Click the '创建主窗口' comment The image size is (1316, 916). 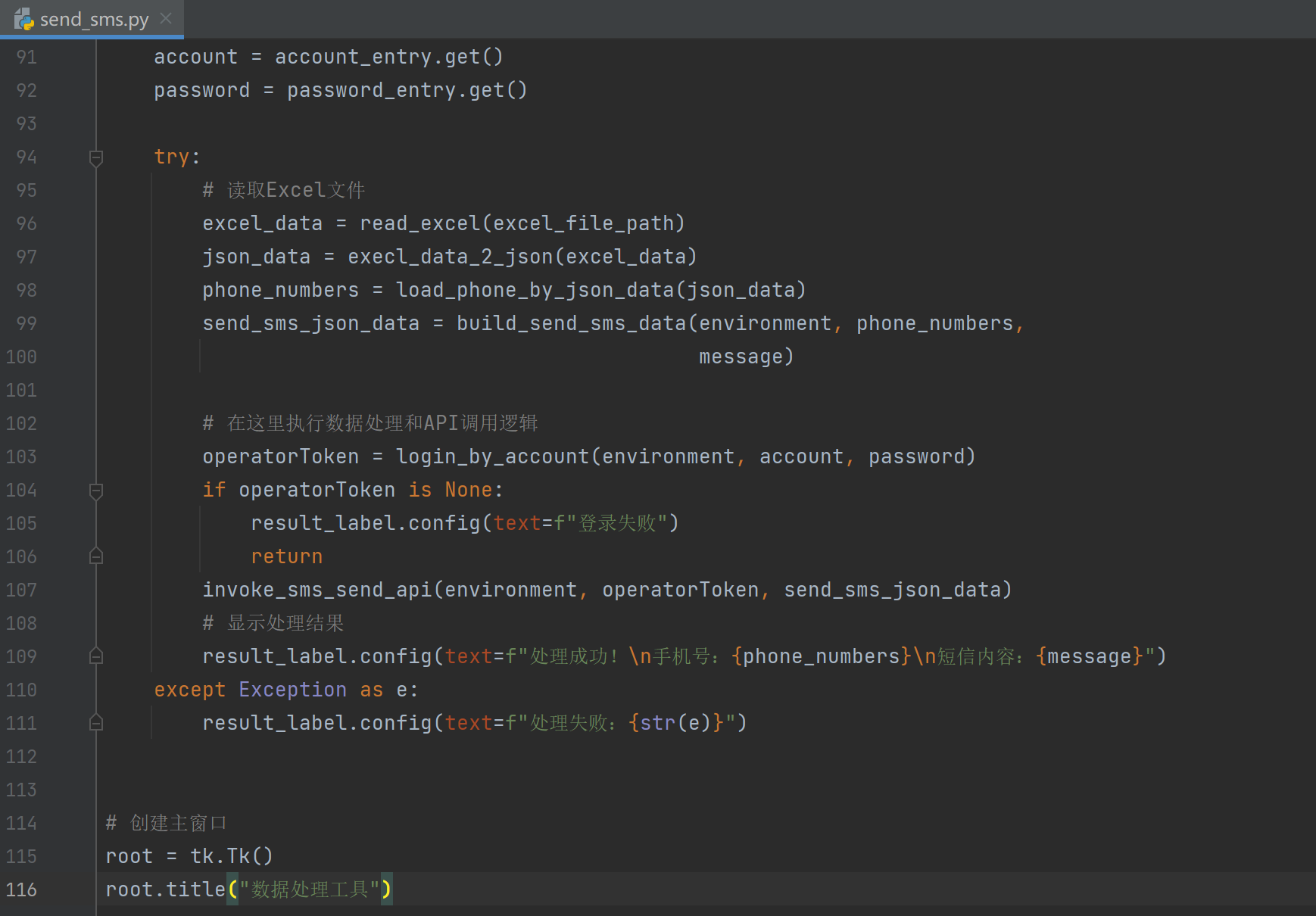pos(167,823)
